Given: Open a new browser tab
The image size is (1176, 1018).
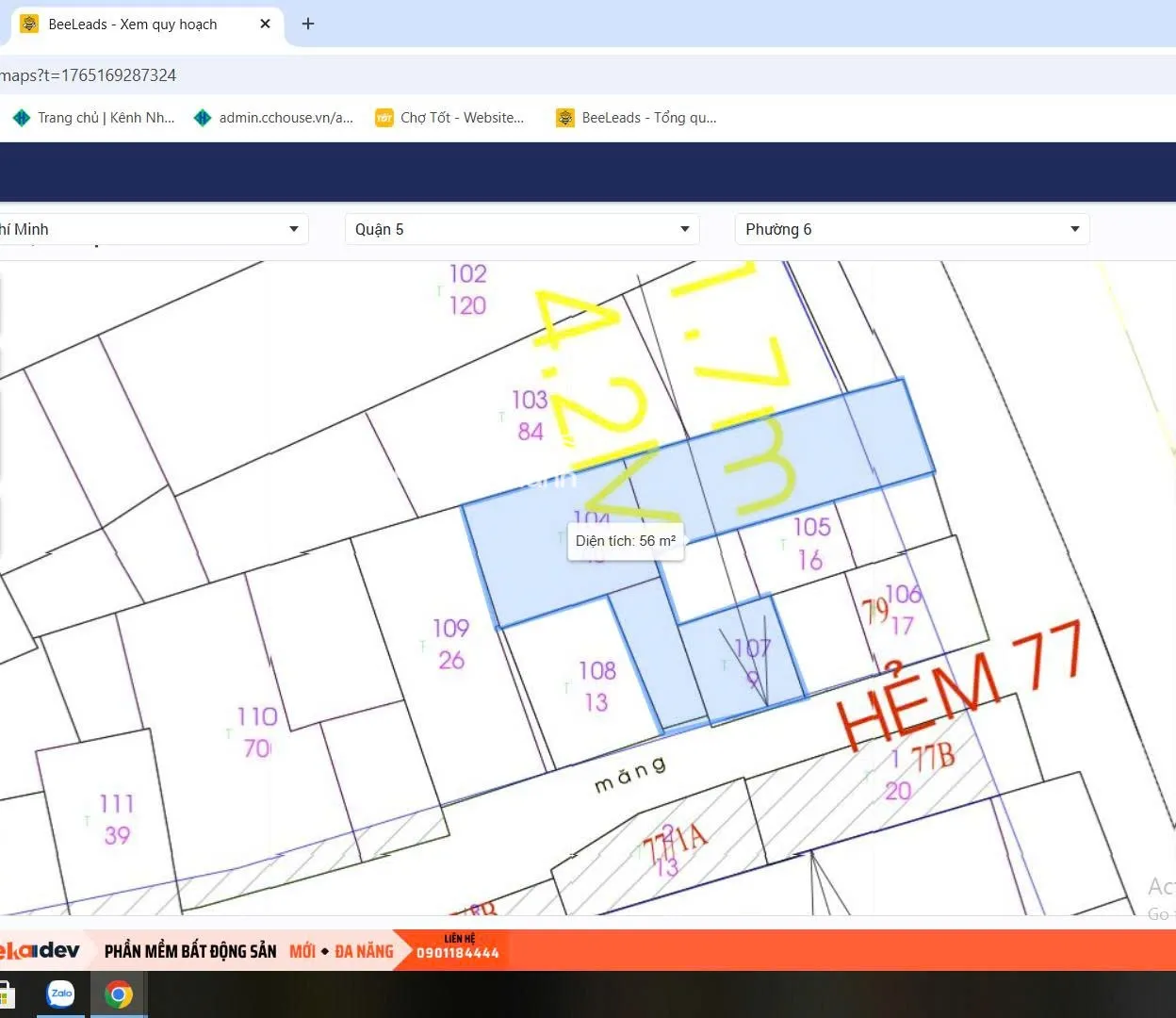Looking at the screenshot, I should (308, 24).
